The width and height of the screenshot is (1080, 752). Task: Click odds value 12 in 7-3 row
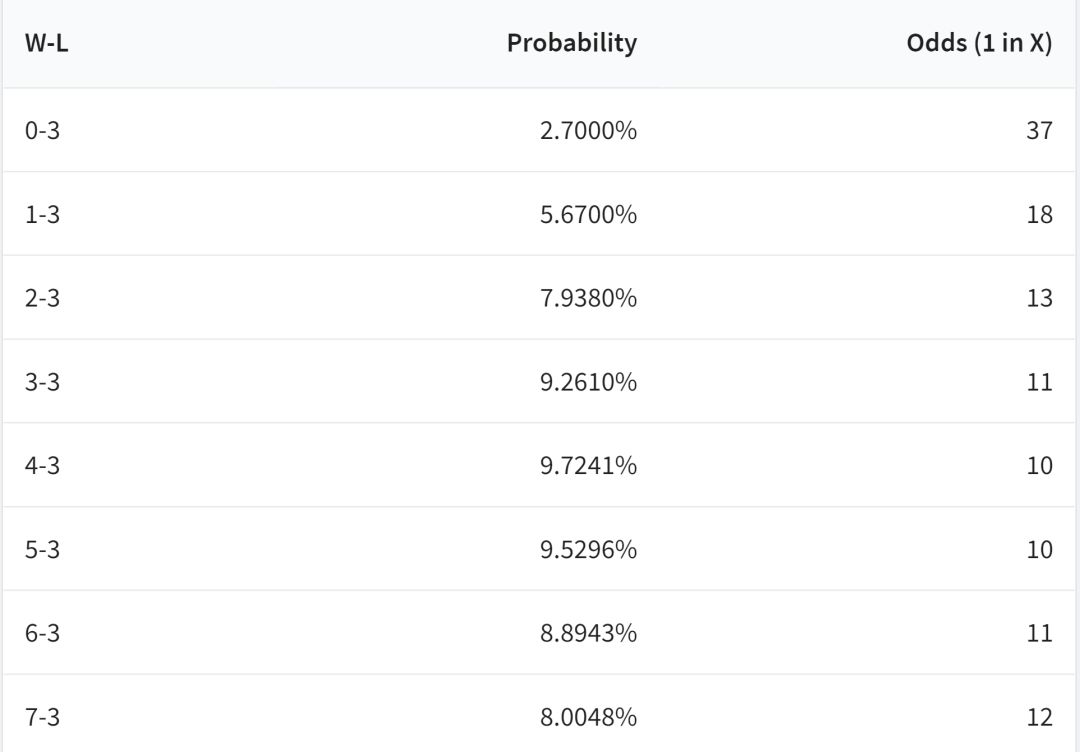pos(1039,717)
